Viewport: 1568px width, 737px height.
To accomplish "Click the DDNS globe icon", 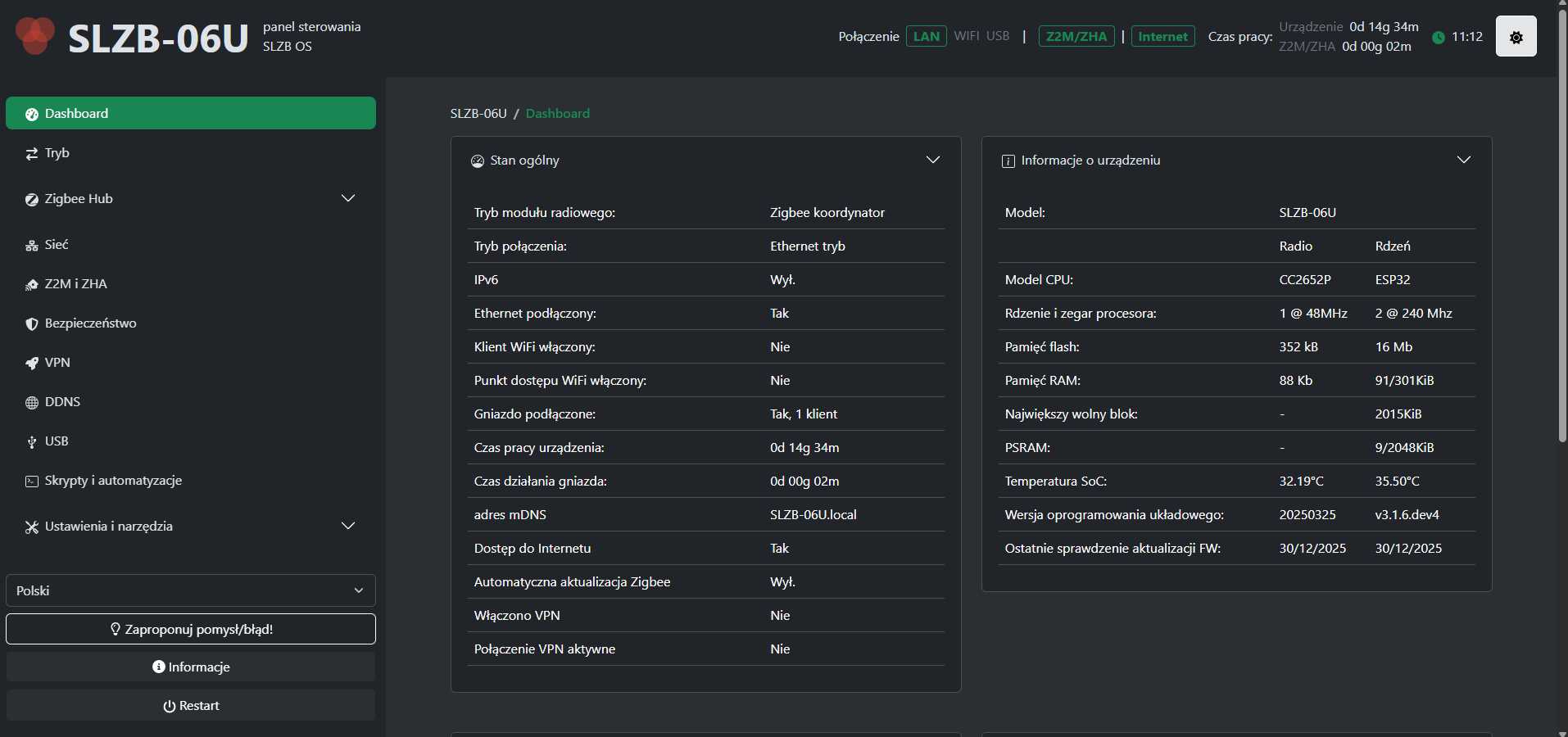I will (32, 403).
